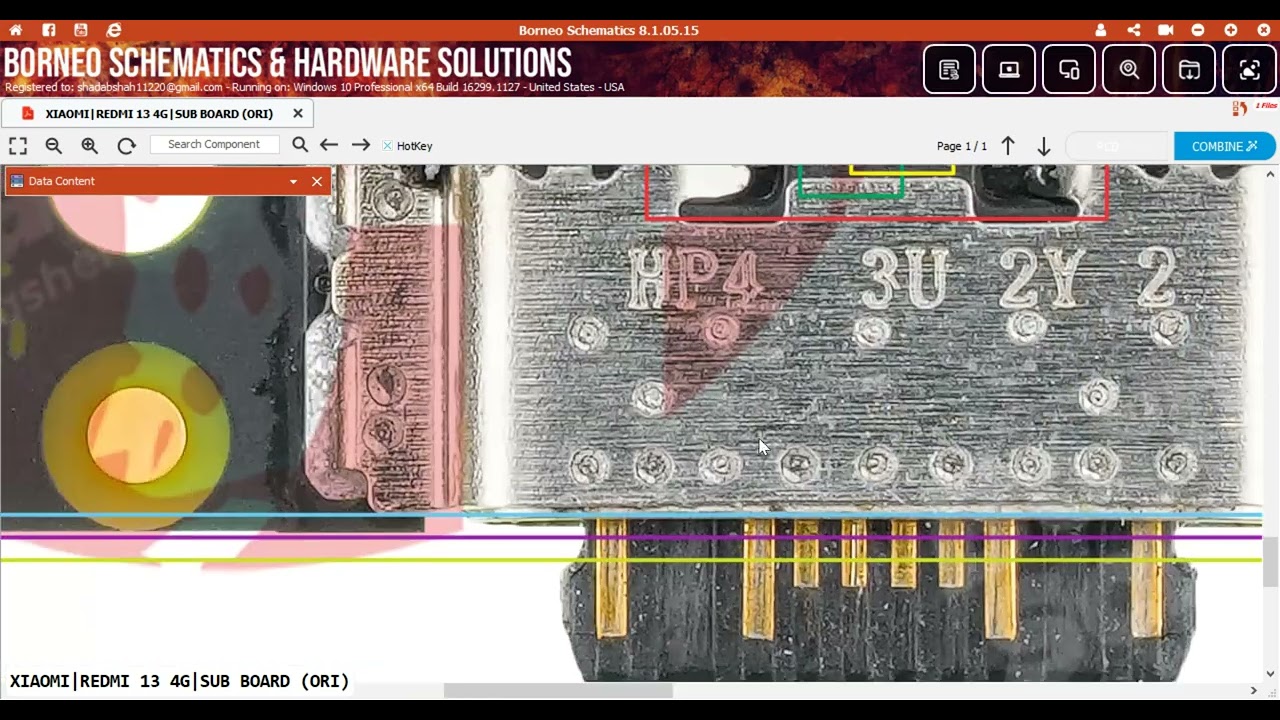Viewport: 1280px width, 720px height.
Task: Click the faded PCB button
Action: (1118, 146)
